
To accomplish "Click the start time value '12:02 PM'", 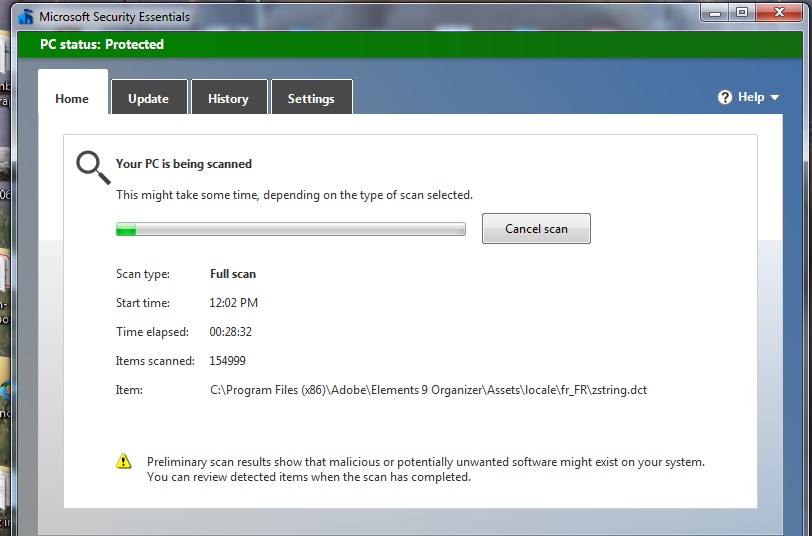I will pyautogui.click(x=234, y=303).
